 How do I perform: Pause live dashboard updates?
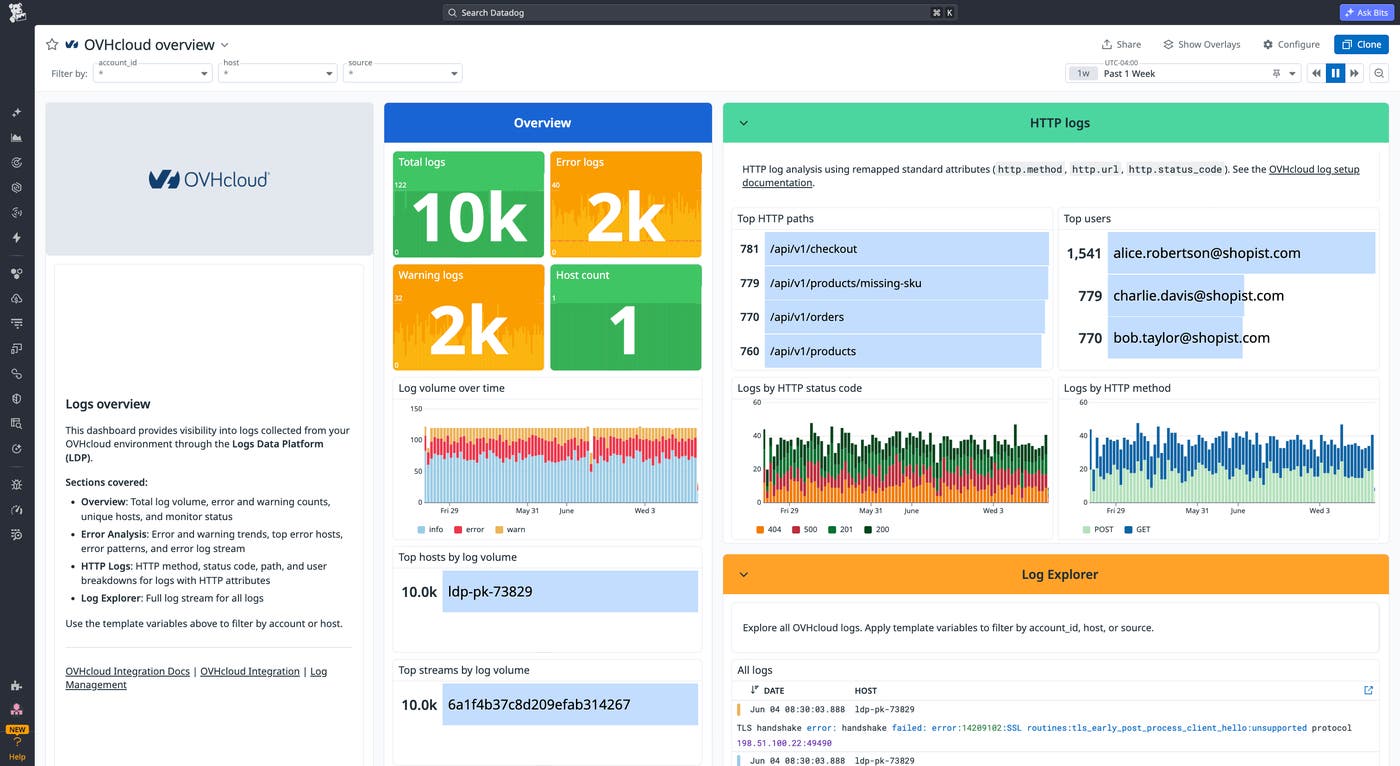click(x=1335, y=73)
